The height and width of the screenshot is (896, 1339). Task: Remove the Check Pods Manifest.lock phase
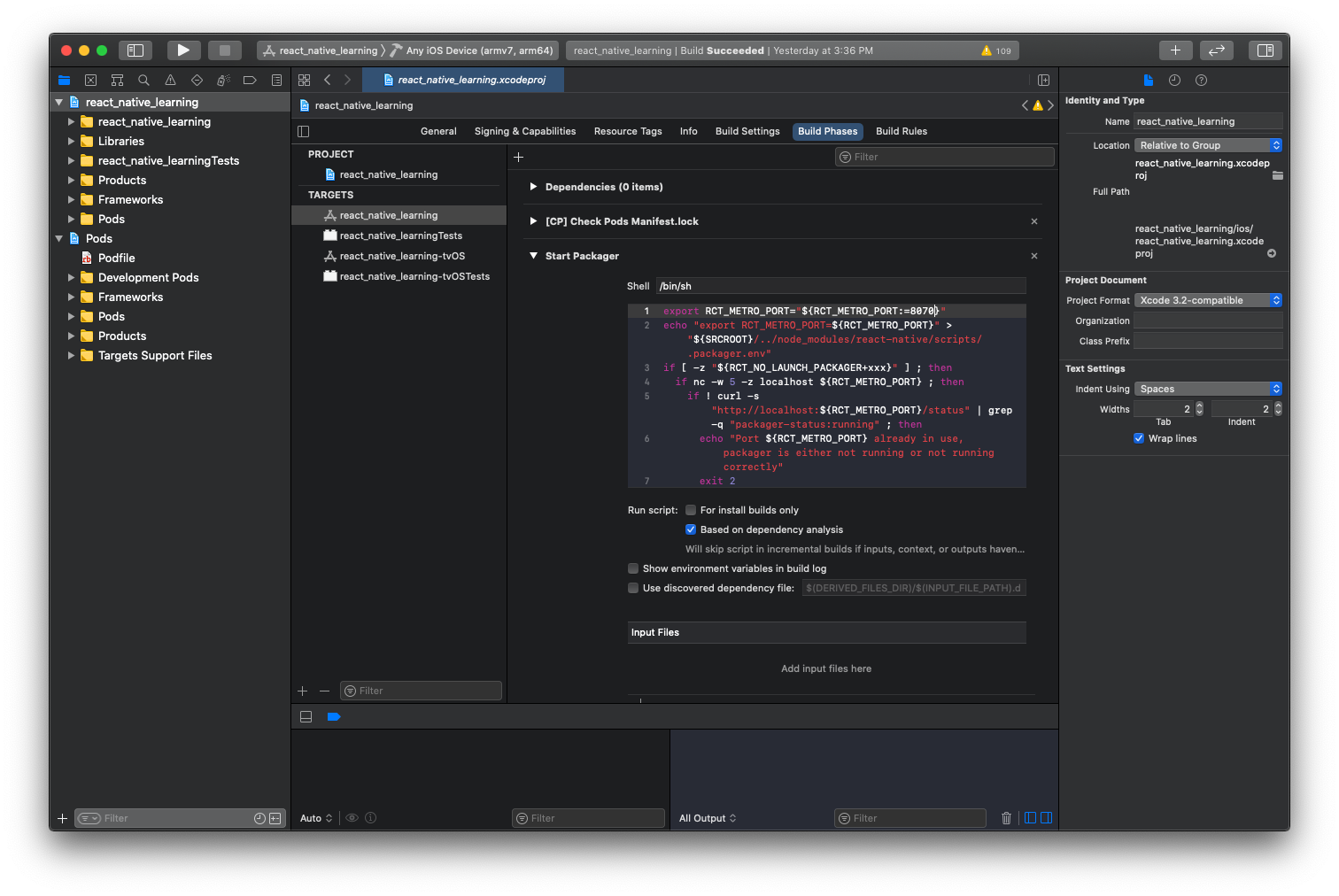pos(1033,221)
